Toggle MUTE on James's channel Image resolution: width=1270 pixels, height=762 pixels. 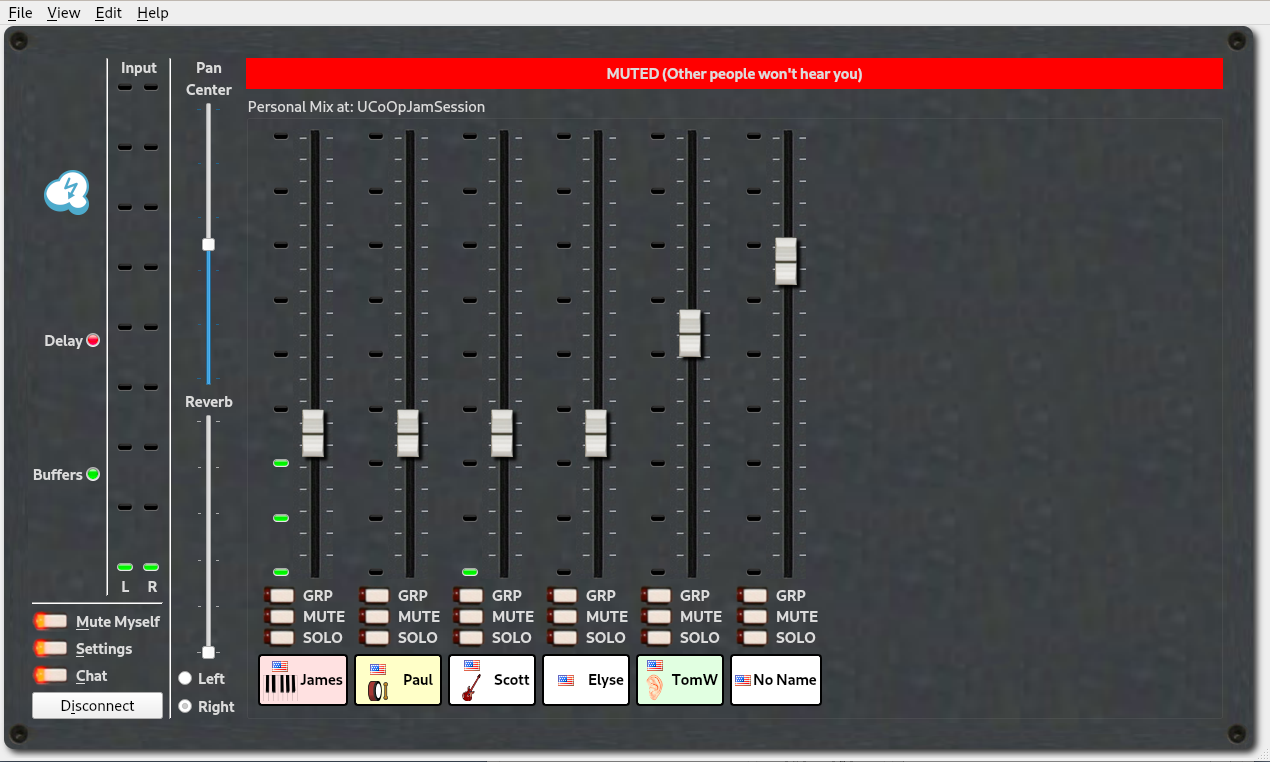pos(280,617)
